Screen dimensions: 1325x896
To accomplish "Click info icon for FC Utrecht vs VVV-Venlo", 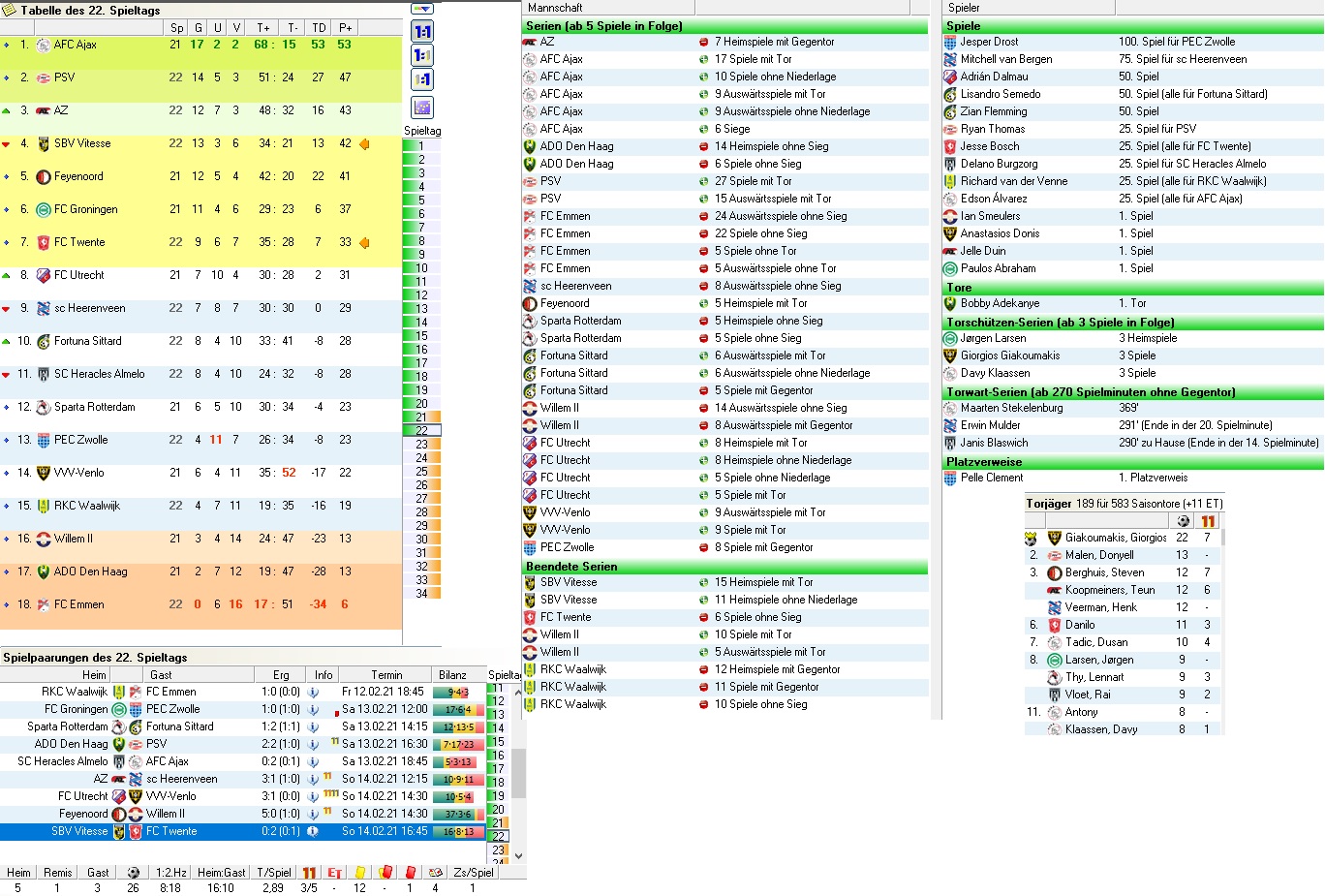I will click(x=313, y=797).
